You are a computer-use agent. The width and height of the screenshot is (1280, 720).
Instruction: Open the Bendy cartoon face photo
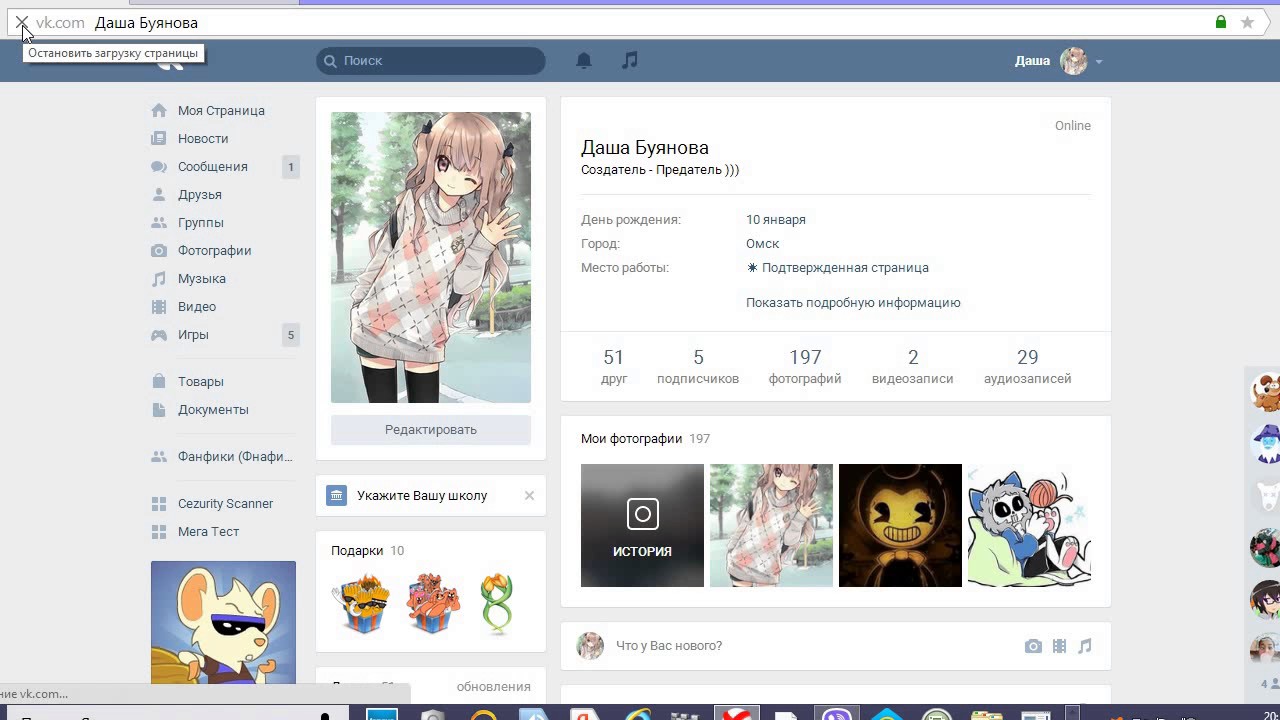(x=900, y=525)
